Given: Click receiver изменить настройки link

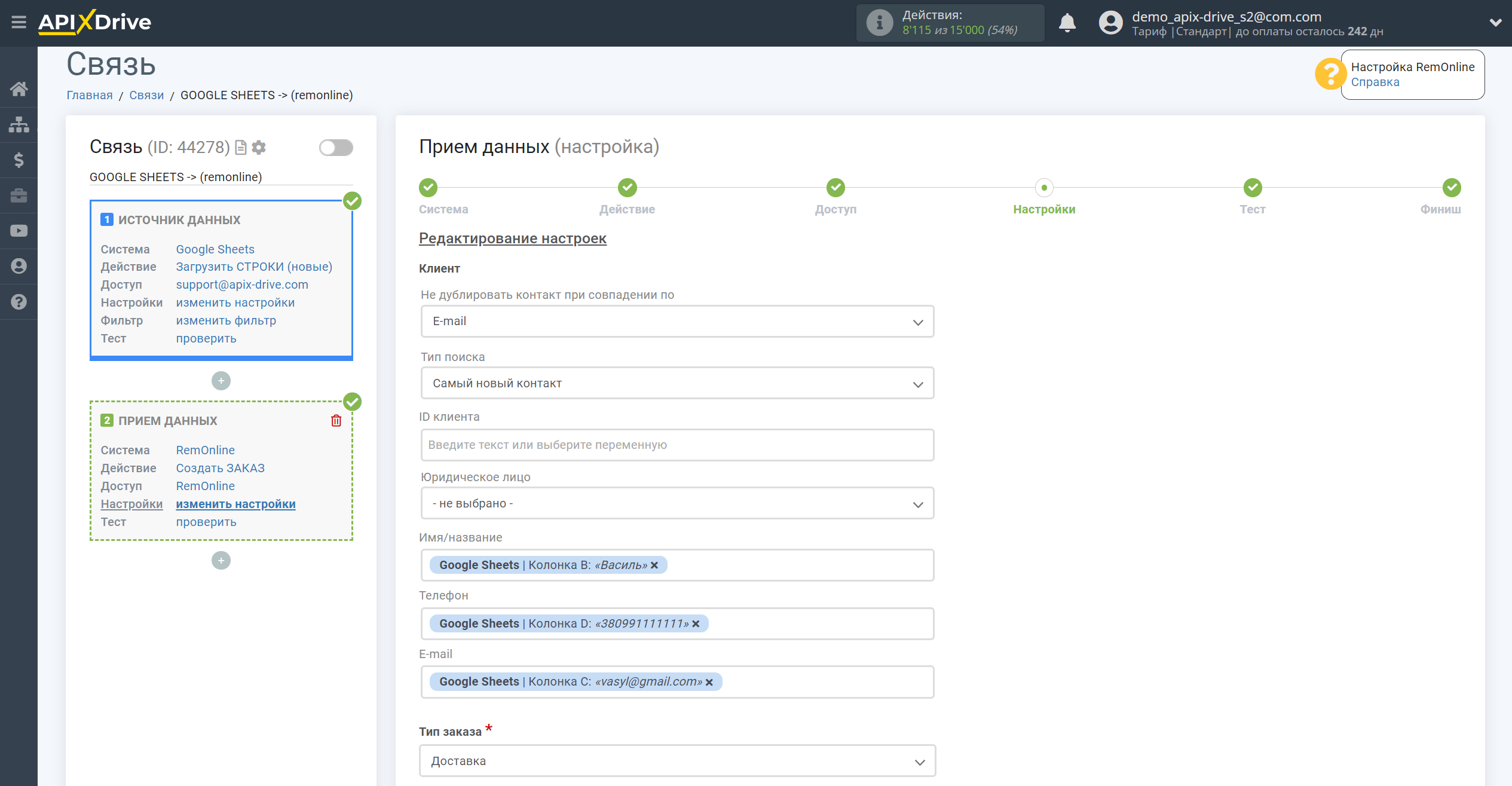Looking at the screenshot, I should click(235, 504).
